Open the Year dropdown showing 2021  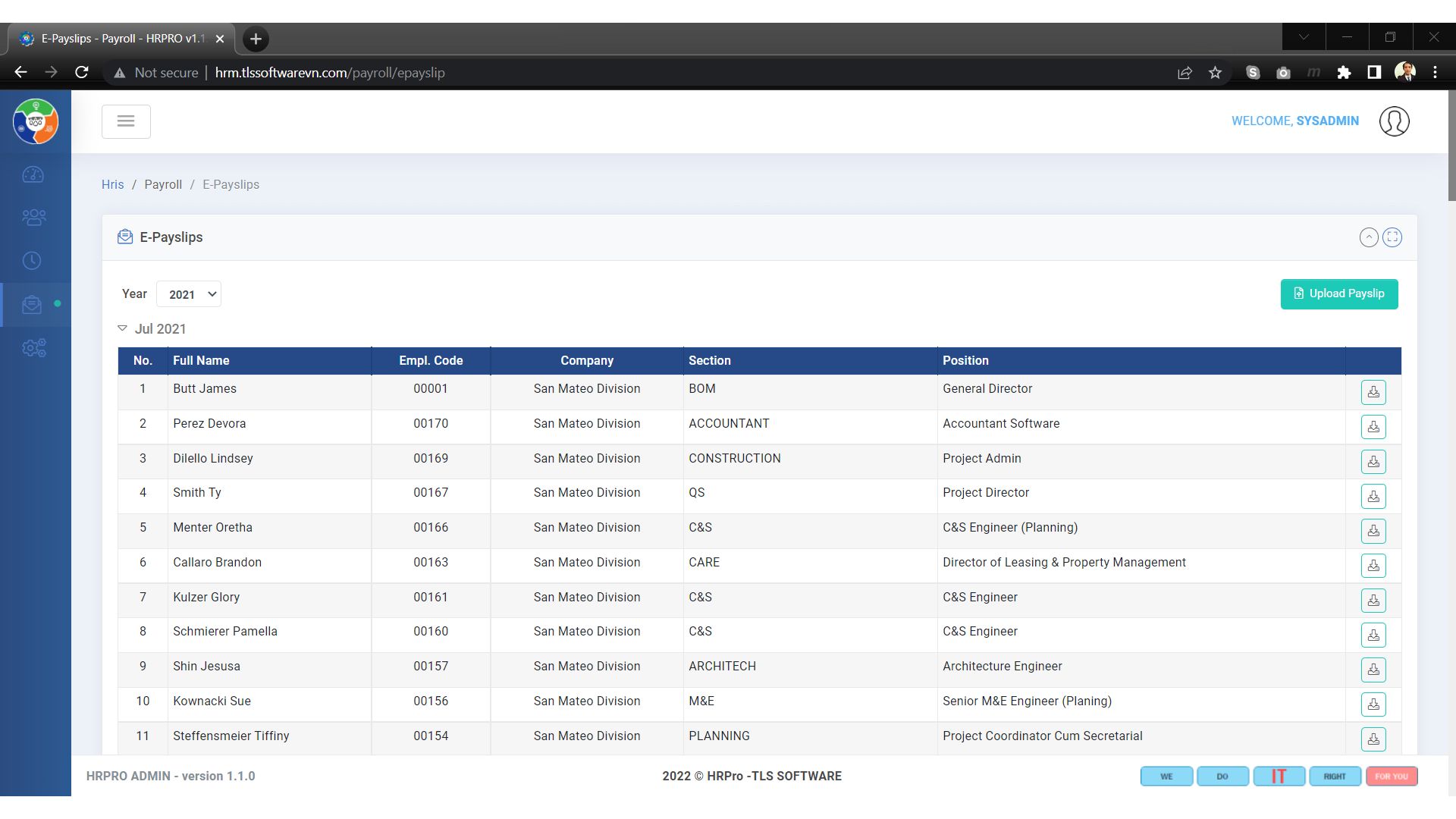point(189,294)
